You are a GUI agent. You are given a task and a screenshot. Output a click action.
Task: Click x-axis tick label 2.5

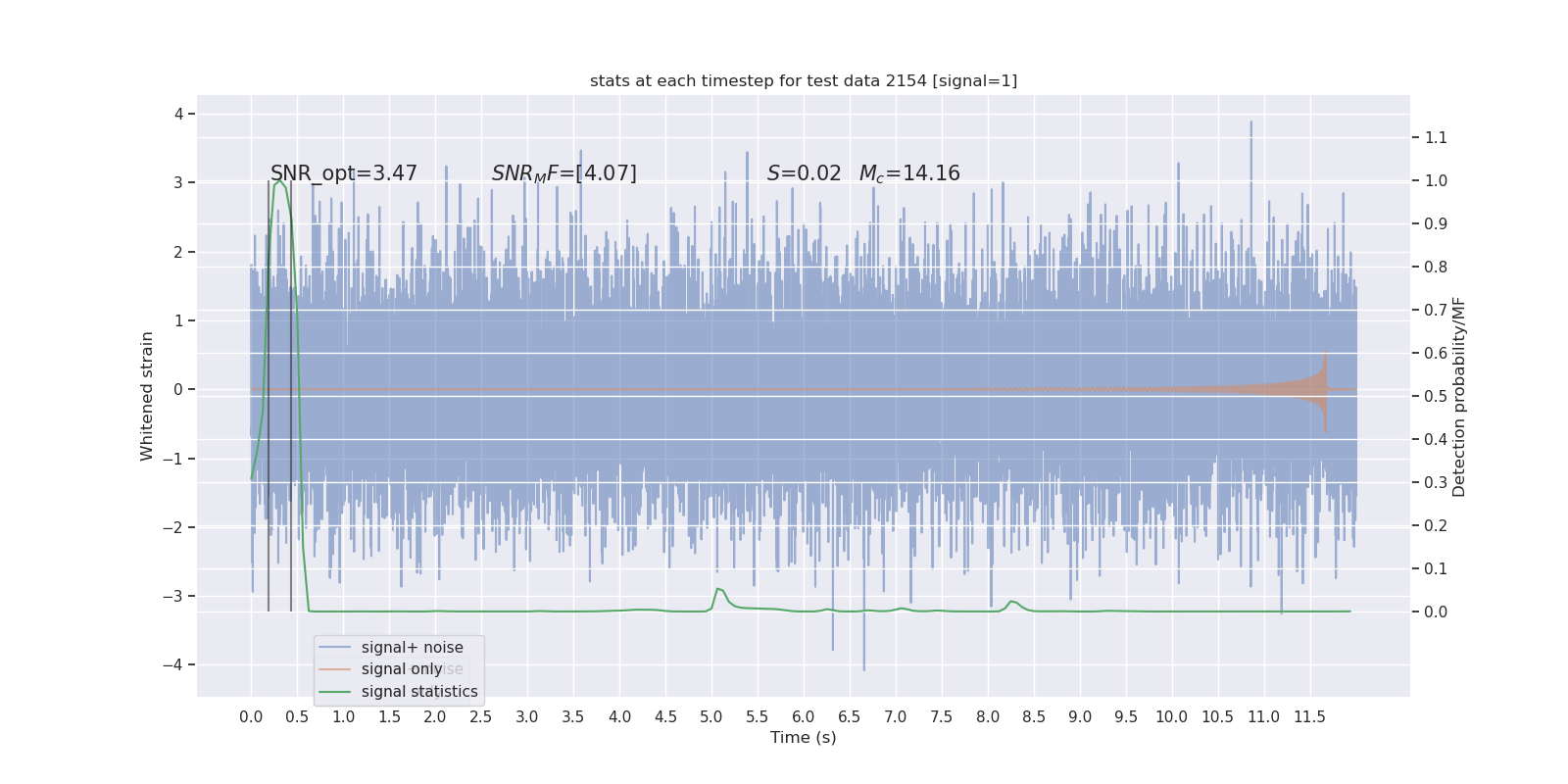click(481, 717)
